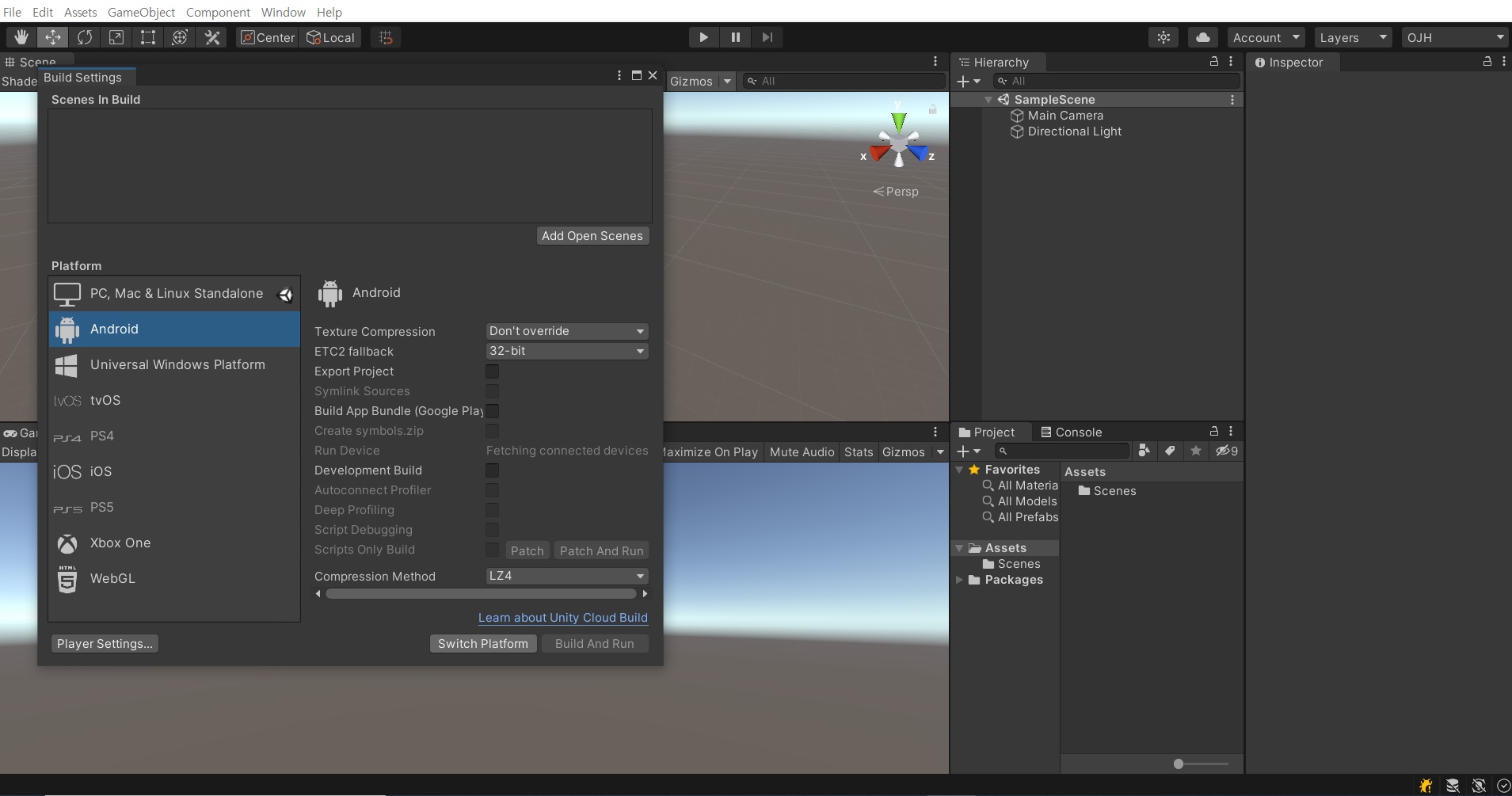
Task: Open Player Settings
Action: (x=105, y=643)
